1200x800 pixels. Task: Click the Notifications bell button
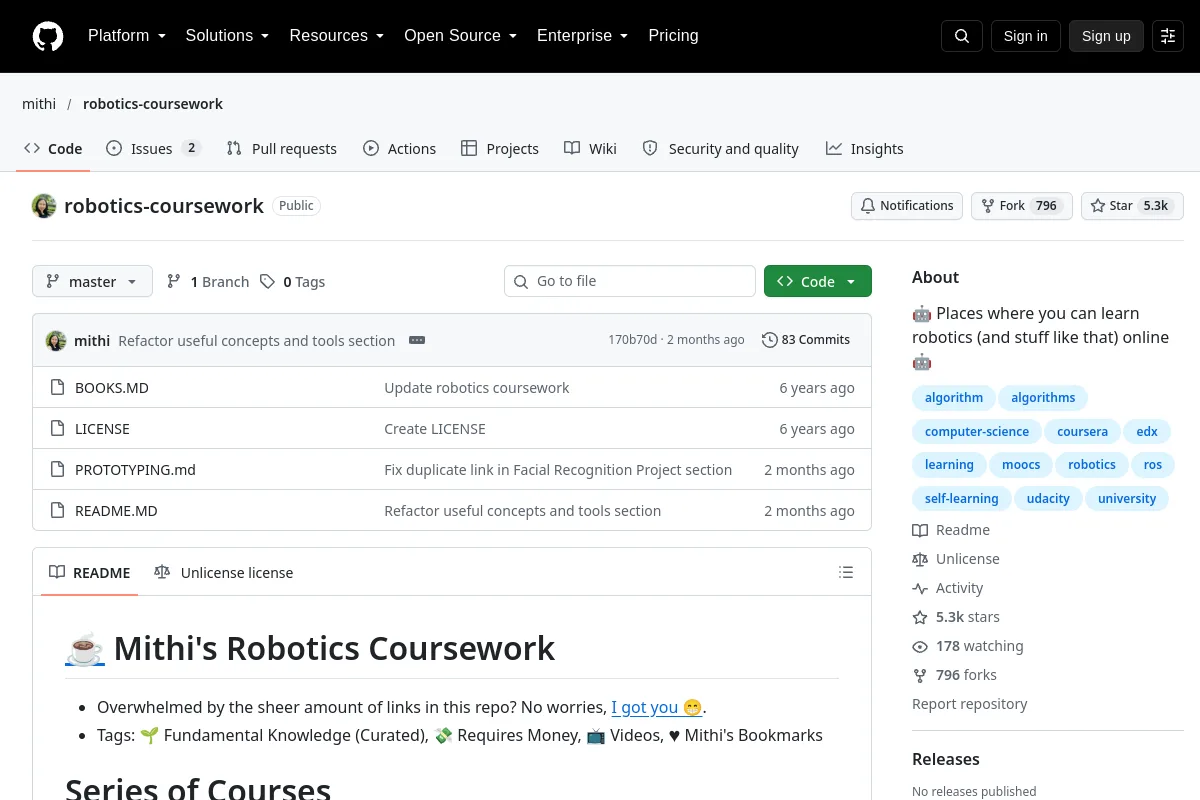907,206
